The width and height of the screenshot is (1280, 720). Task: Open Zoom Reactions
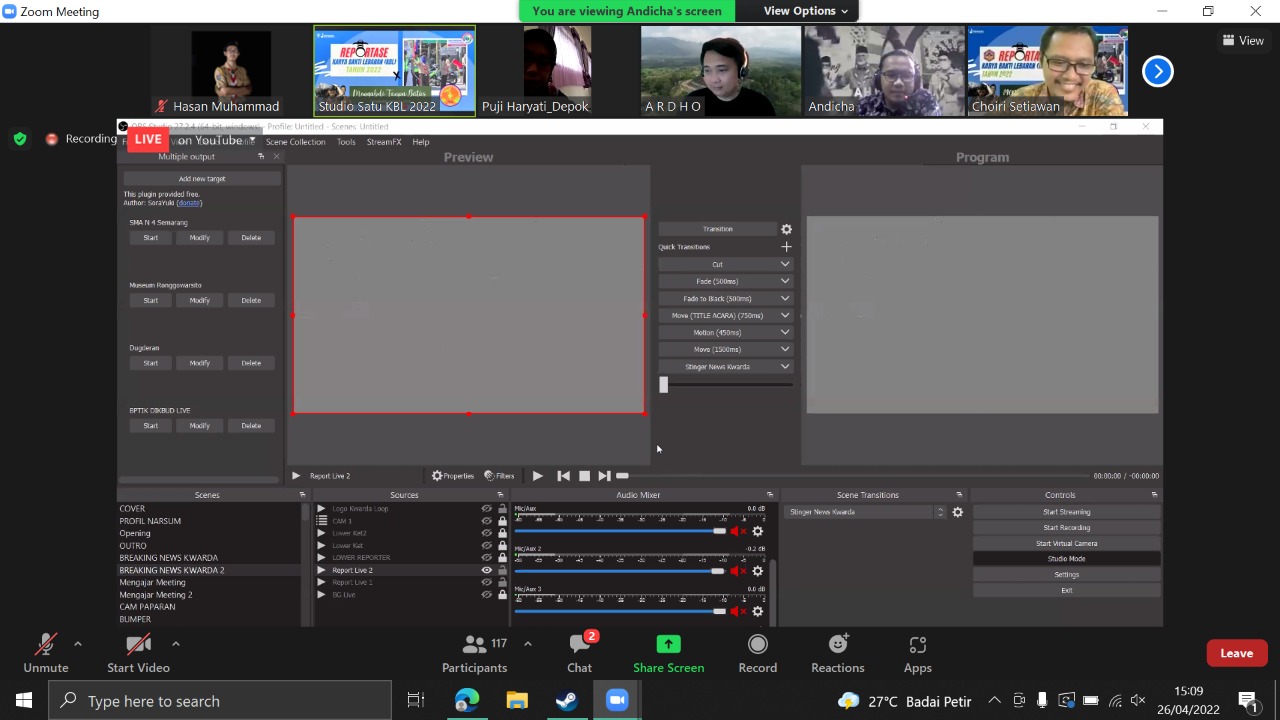pyautogui.click(x=838, y=654)
